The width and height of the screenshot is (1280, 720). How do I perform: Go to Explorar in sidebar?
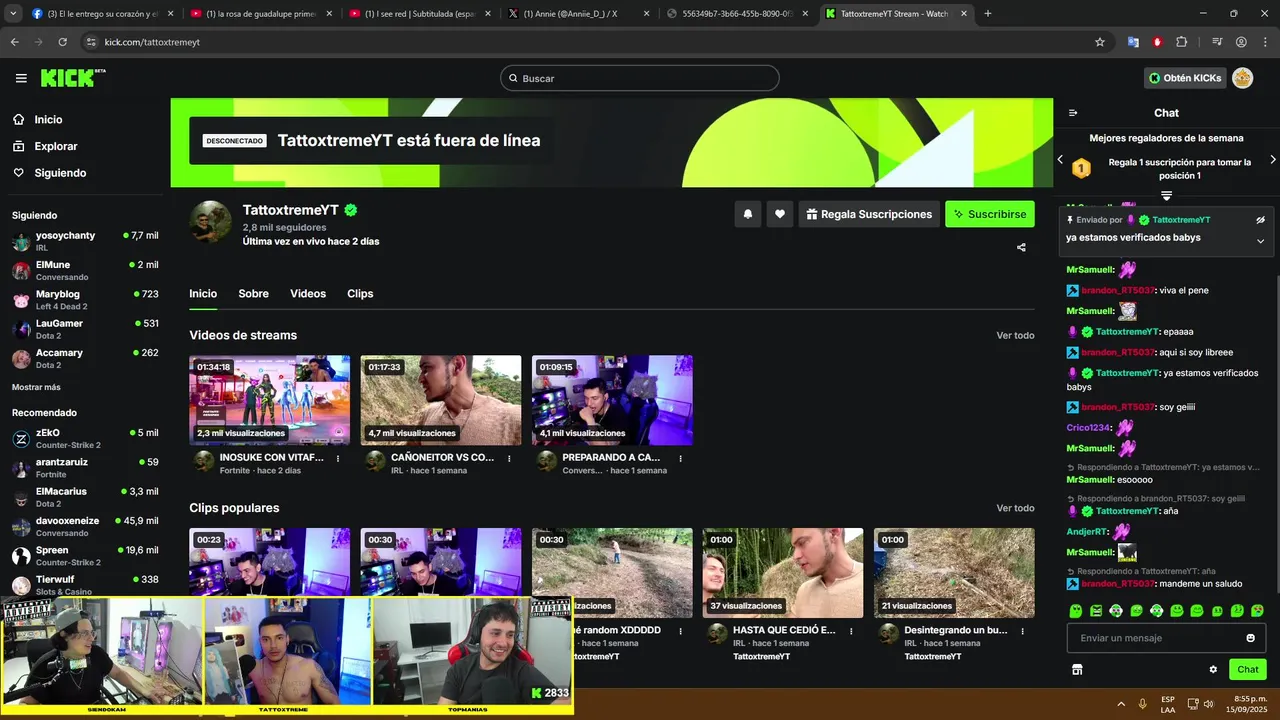pyautogui.click(x=45, y=146)
